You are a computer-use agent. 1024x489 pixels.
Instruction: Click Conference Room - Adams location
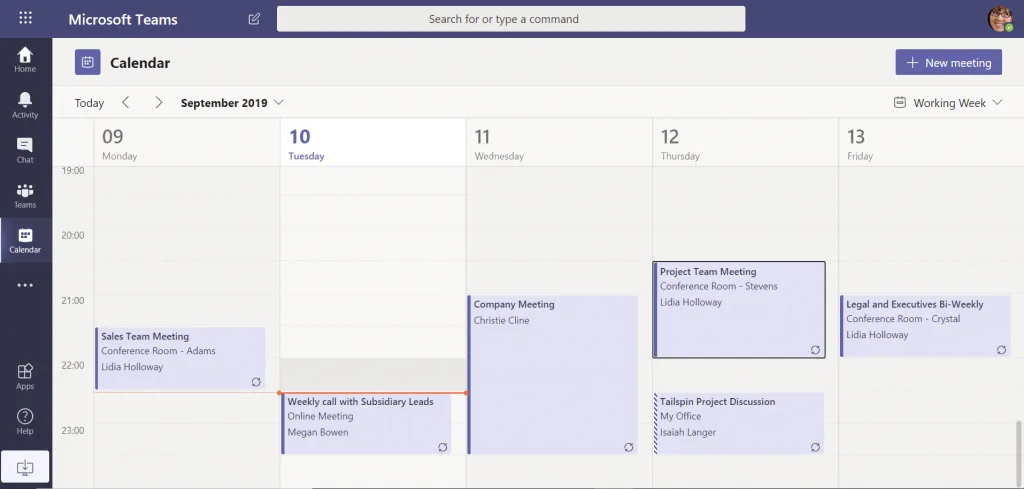pyautogui.click(x=158, y=351)
